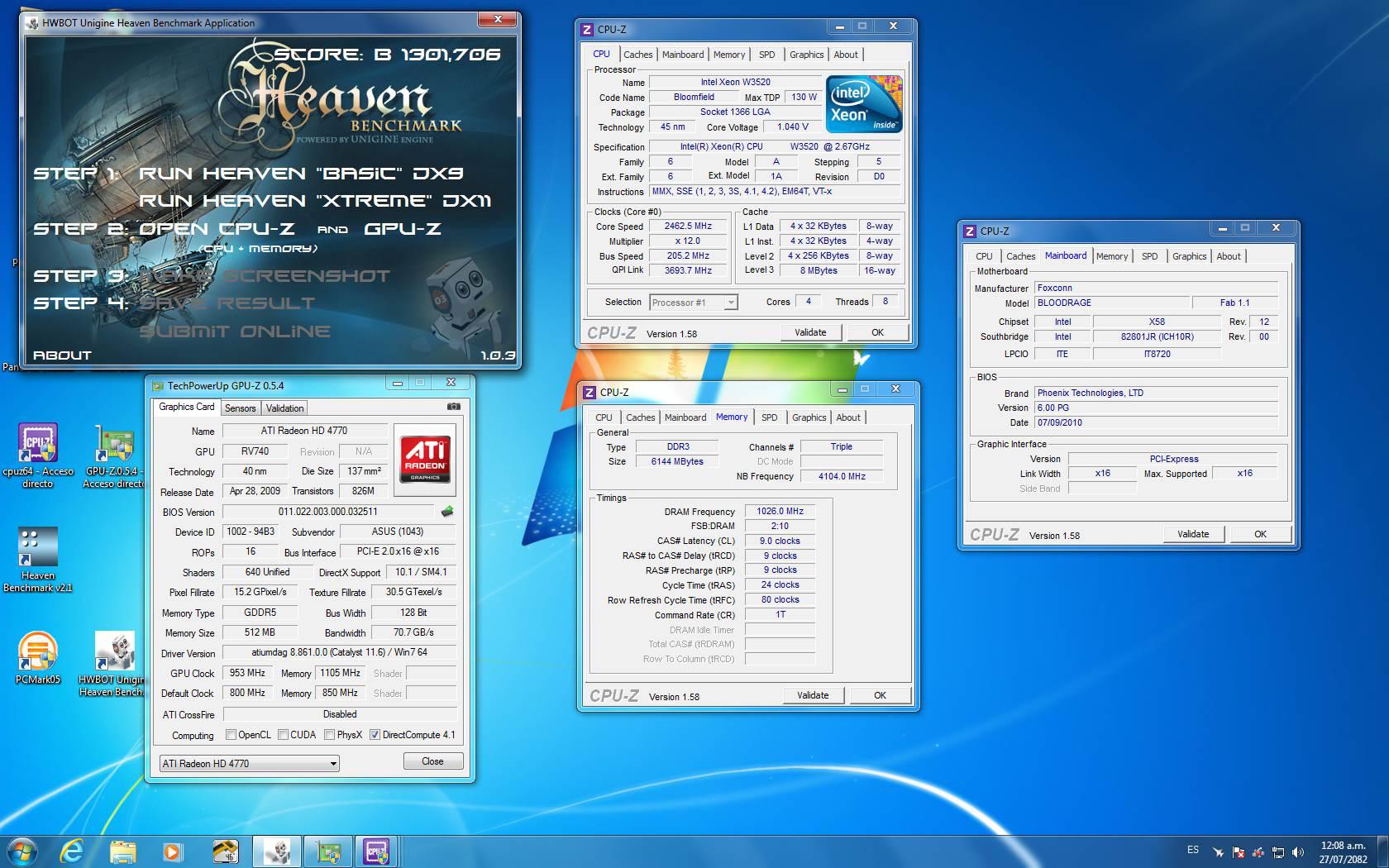Viewport: 1389px width, 868px height.
Task: Click the network tray icon
Action: click(x=1278, y=851)
